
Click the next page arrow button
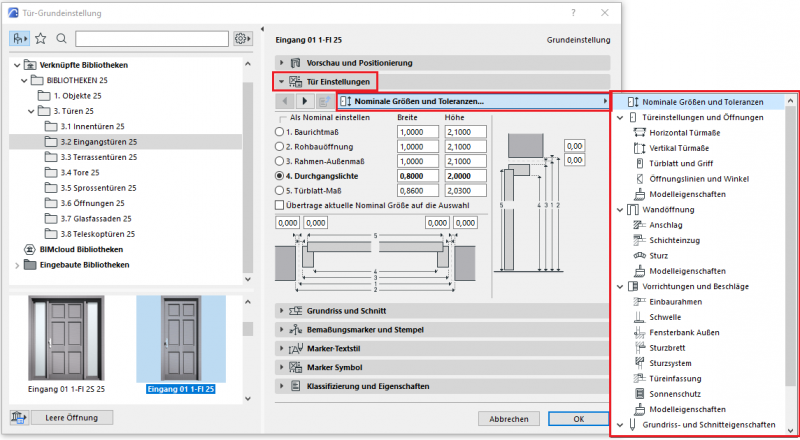(x=305, y=101)
